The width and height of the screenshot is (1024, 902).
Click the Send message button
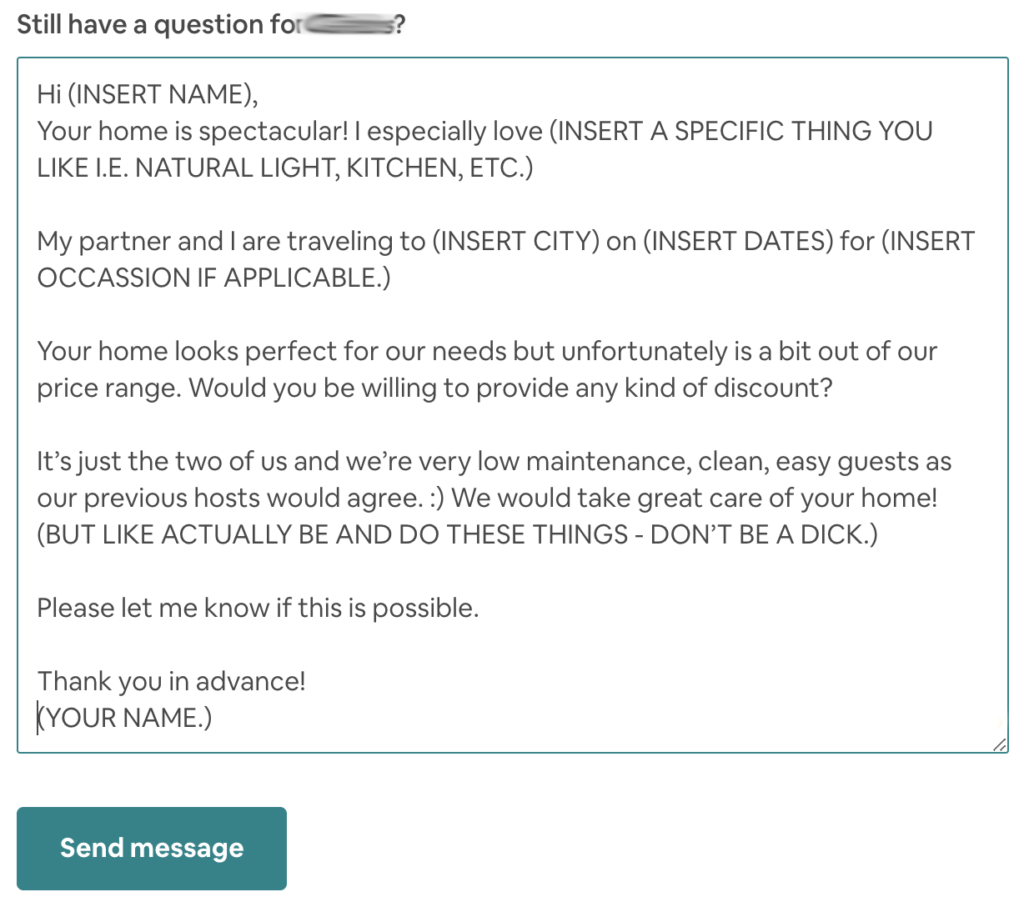152,848
